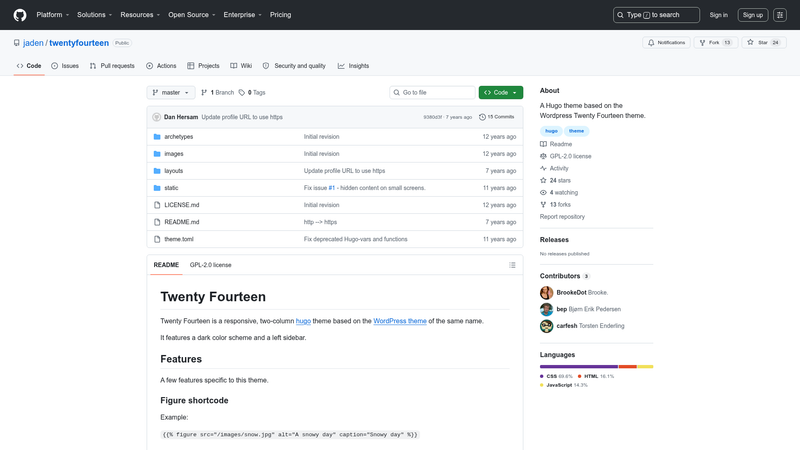This screenshot has width=800, height=450.
Task: Click HTML orange language bar segment
Action: tap(628, 366)
